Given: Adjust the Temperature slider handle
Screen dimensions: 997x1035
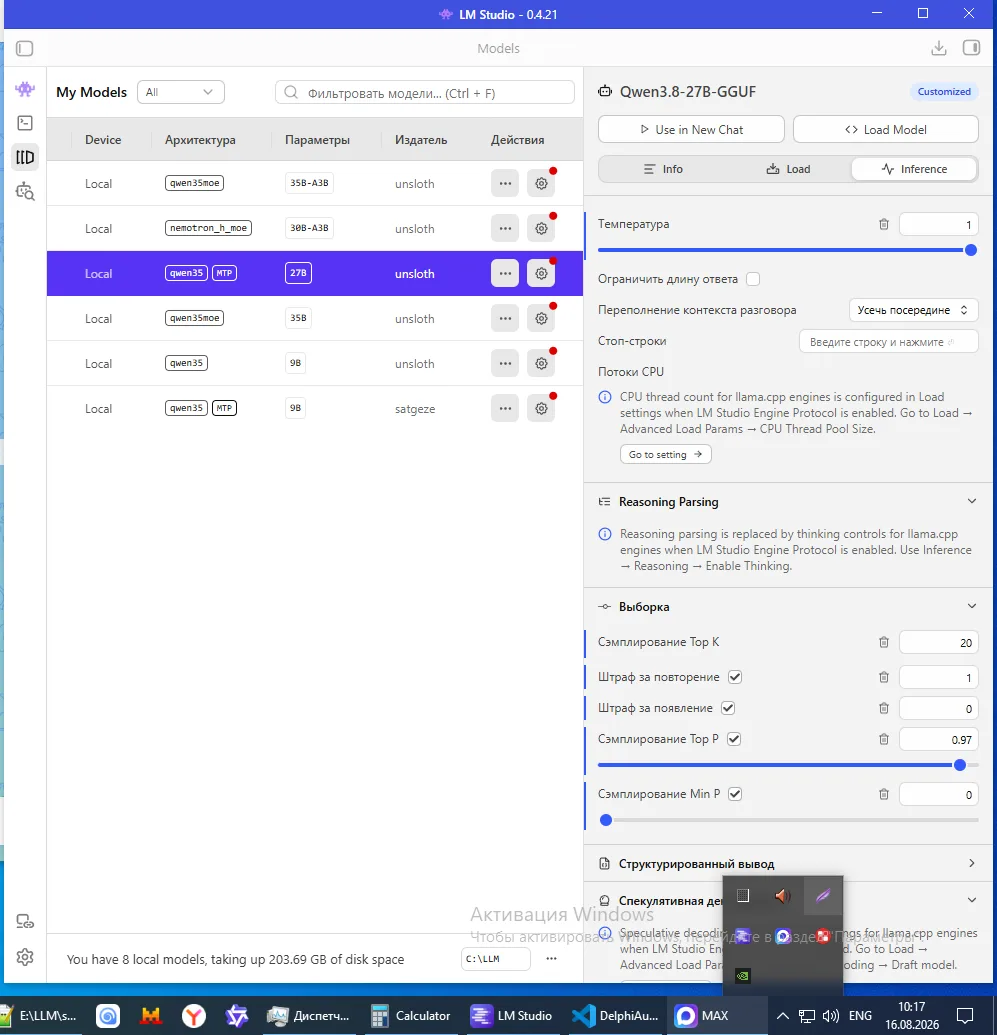Looking at the screenshot, I should coord(971,250).
